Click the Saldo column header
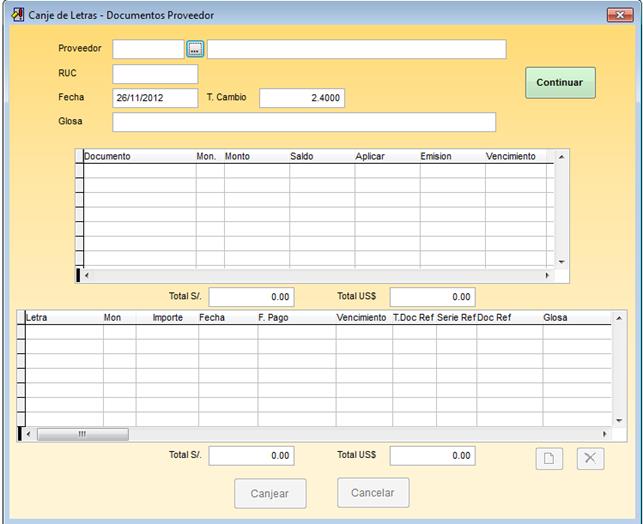 tap(322, 156)
